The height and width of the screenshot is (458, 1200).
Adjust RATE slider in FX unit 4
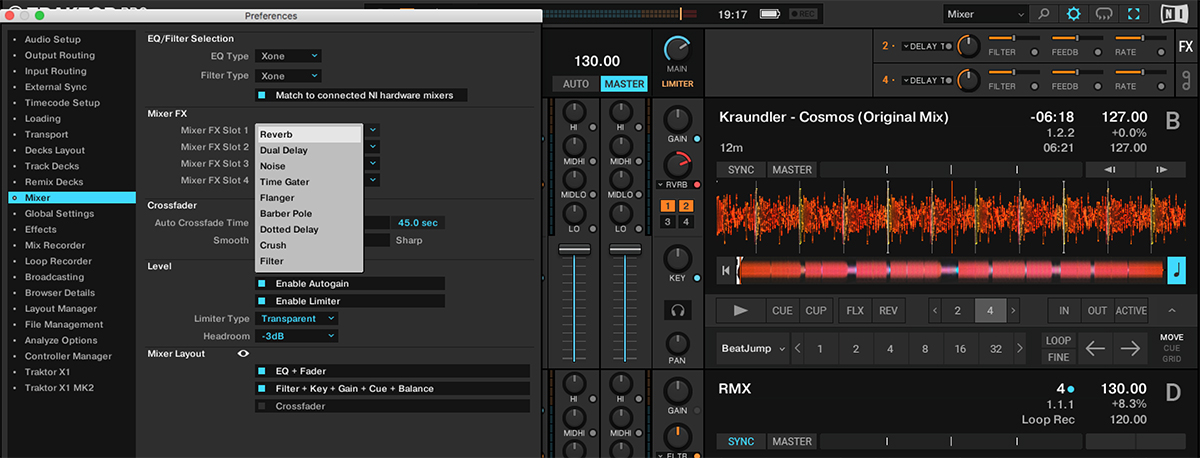(1140, 72)
